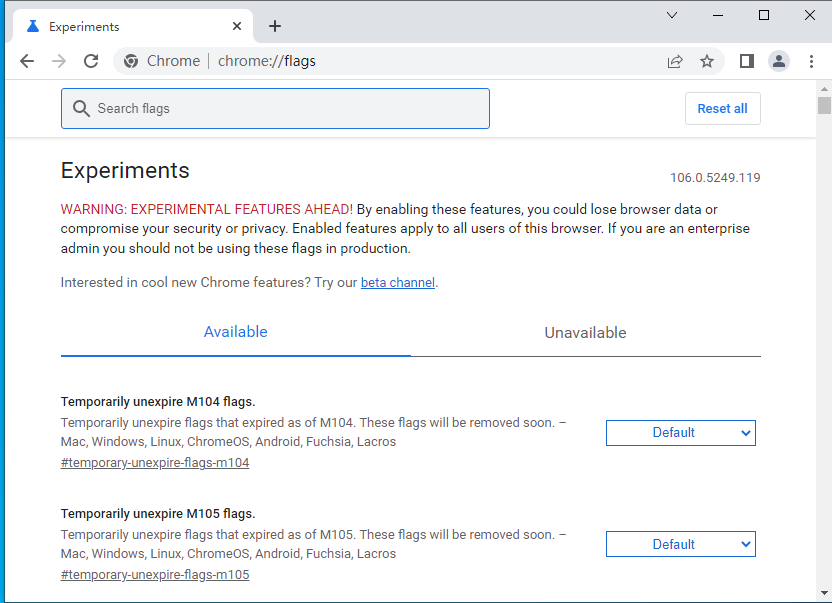Open the Chrome three-dot menu
Viewport: 832px width, 603px height.
(811, 61)
